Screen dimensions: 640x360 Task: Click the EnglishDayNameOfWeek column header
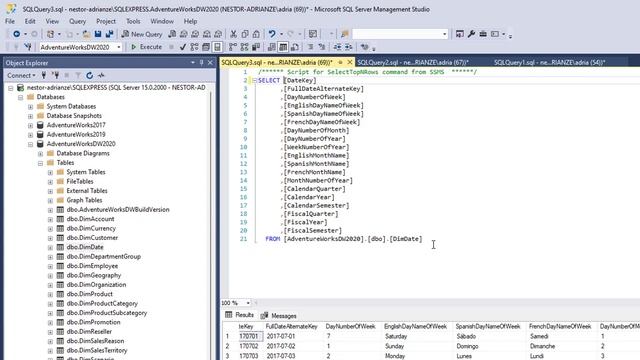point(416,327)
